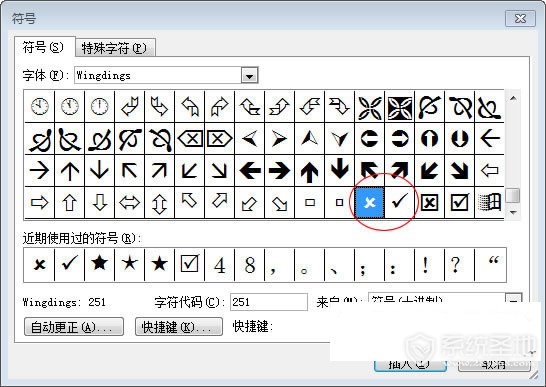Pick recently used digit 8
546x387 pixels.
(250, 265)
